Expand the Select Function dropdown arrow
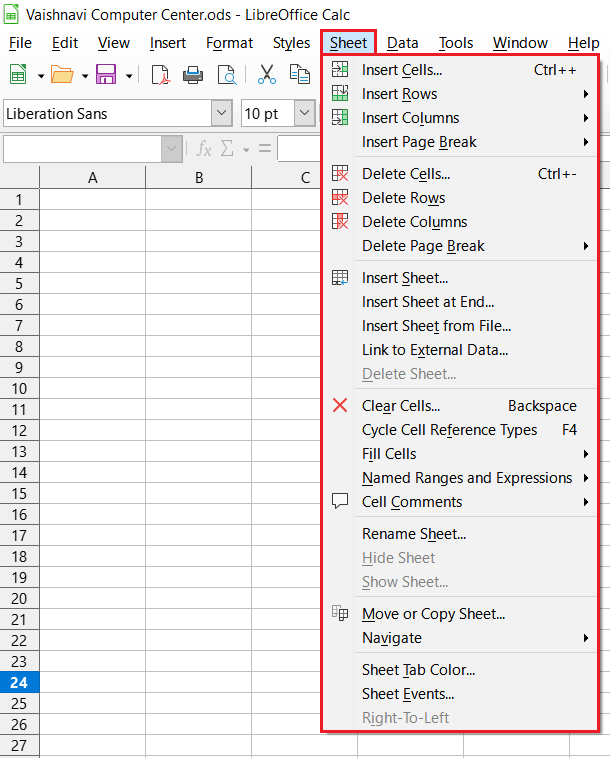This screenshot has width=610, height=758. (x=246, y=150)
